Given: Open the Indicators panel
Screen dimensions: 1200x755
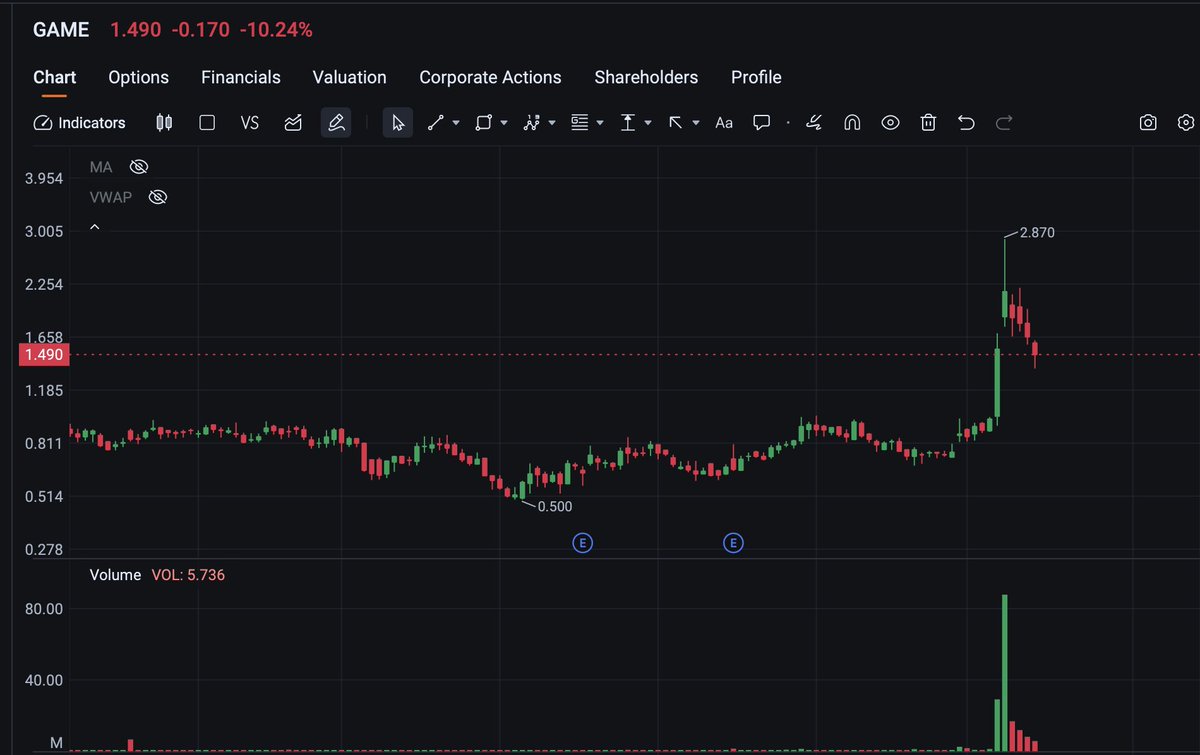Looking at the screenshot, I should [80, 123].
